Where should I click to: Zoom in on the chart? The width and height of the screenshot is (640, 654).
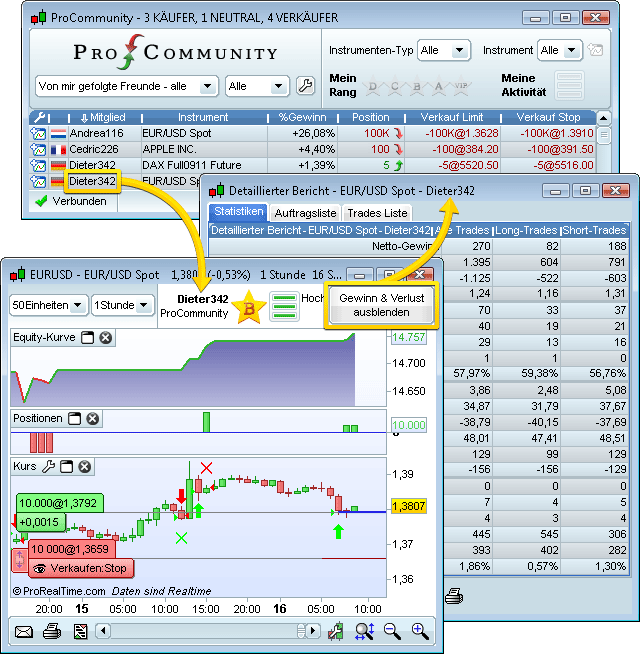(420, 631)
